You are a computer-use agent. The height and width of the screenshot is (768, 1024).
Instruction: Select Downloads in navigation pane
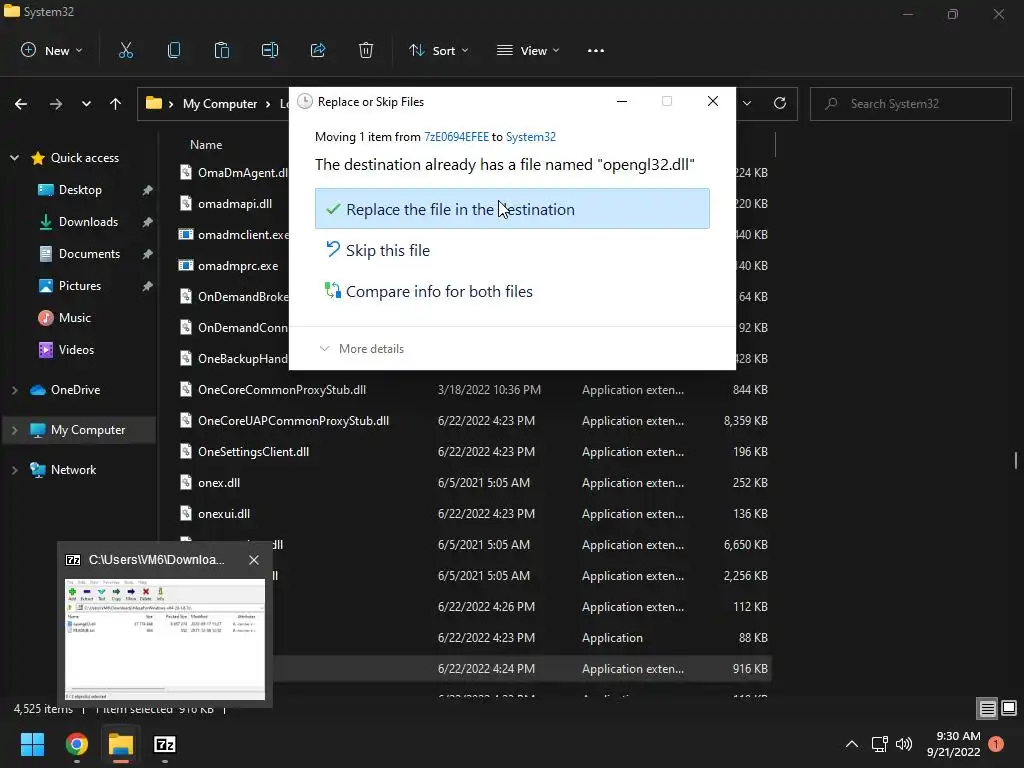pyautogui.click(x=88, y=222)
